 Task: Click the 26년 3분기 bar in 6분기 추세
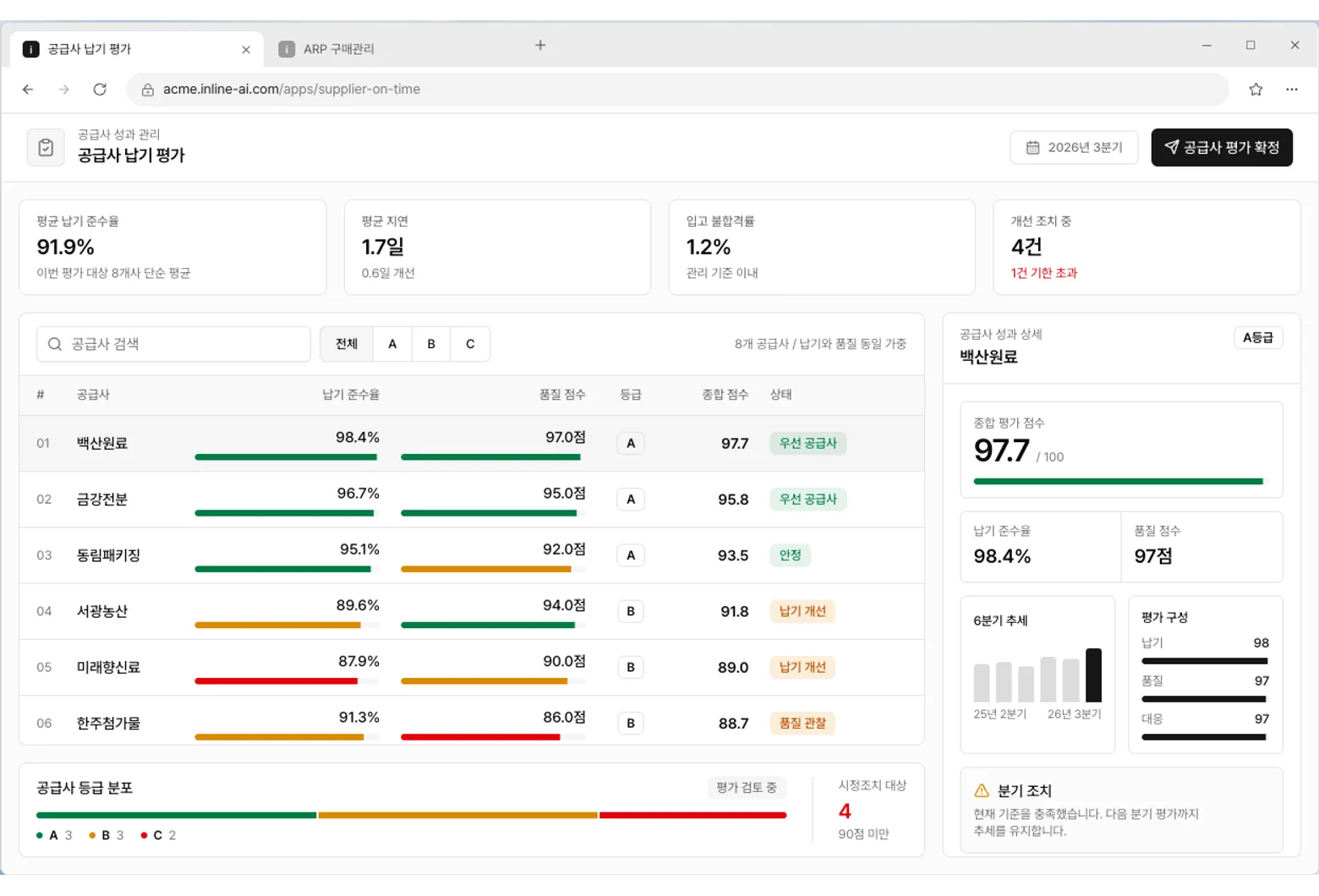tap(1094, 675)
